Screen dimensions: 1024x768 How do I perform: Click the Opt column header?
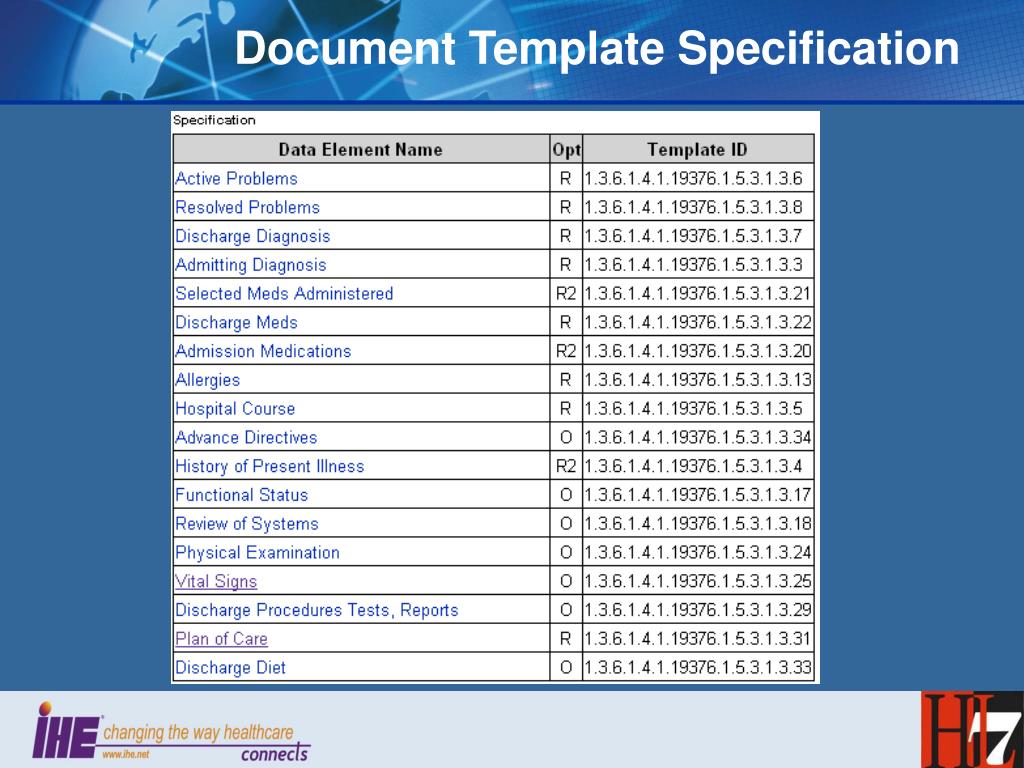tap(566, 150)
